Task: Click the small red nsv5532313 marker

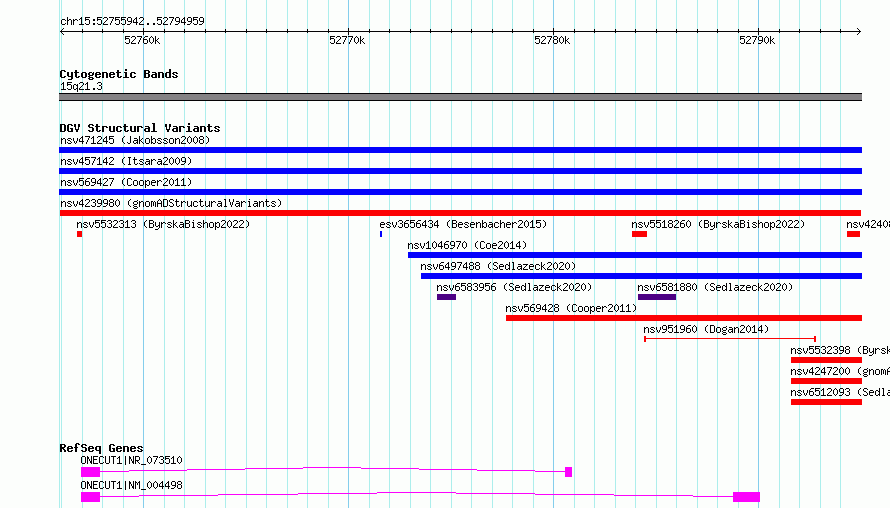Action: click(x=79, y=234)
